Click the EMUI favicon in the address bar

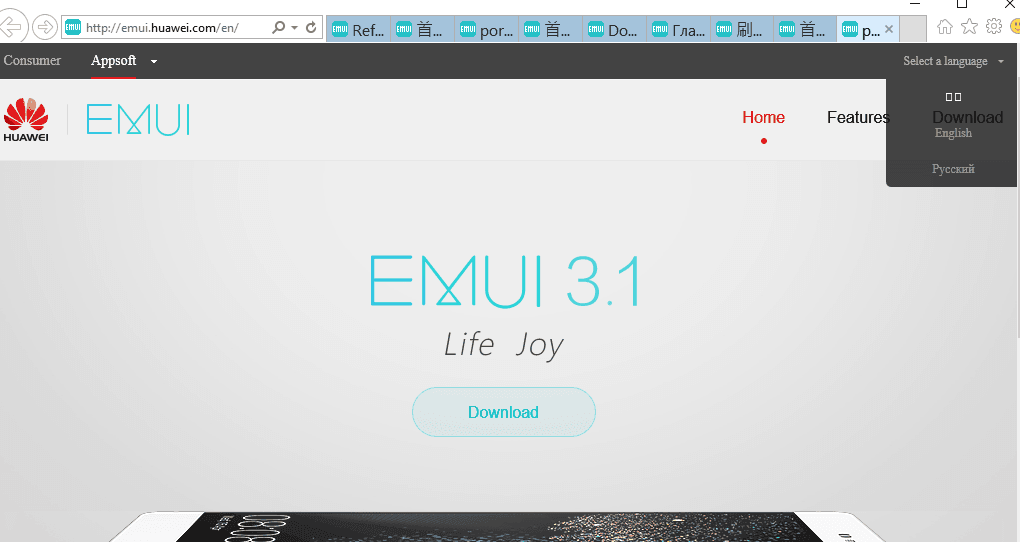(73, 27)
